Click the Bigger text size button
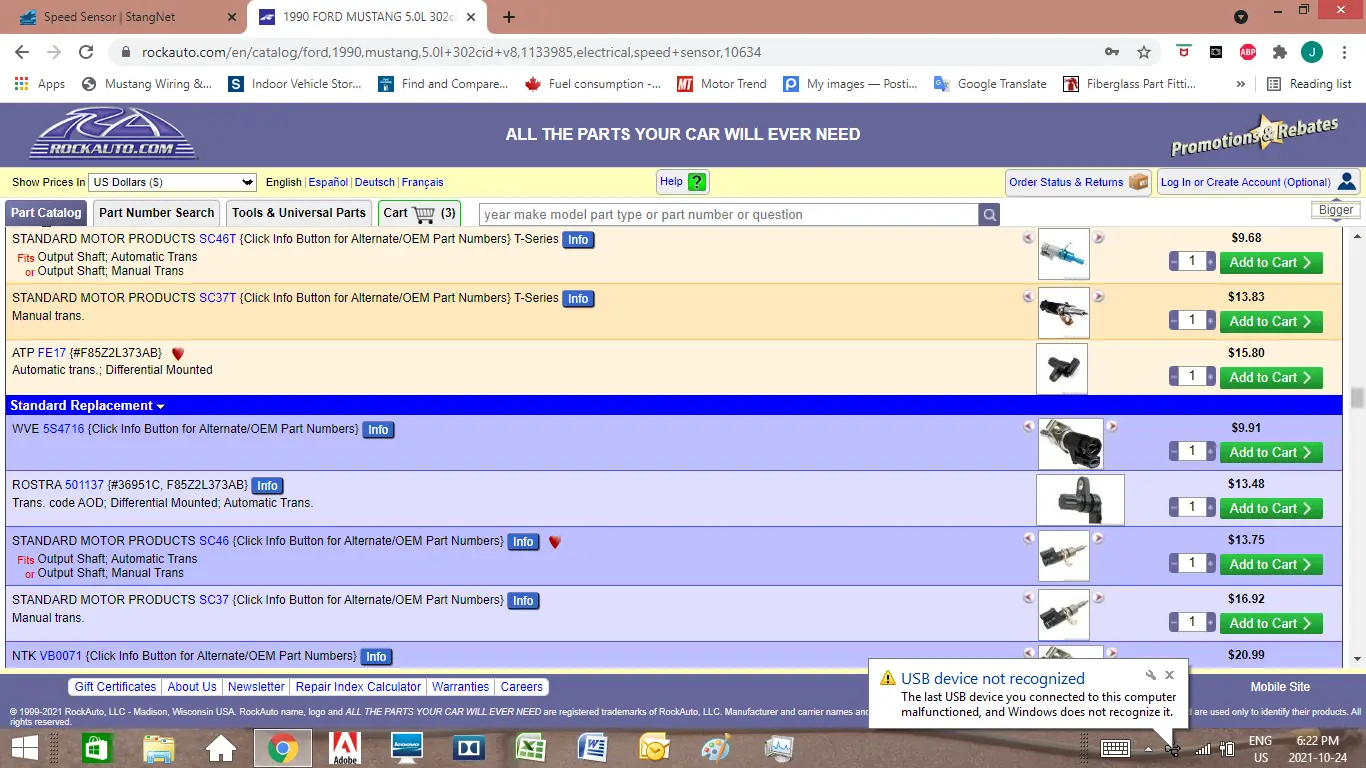Viewport: 1366px width, 768px height. [1336, 210]
